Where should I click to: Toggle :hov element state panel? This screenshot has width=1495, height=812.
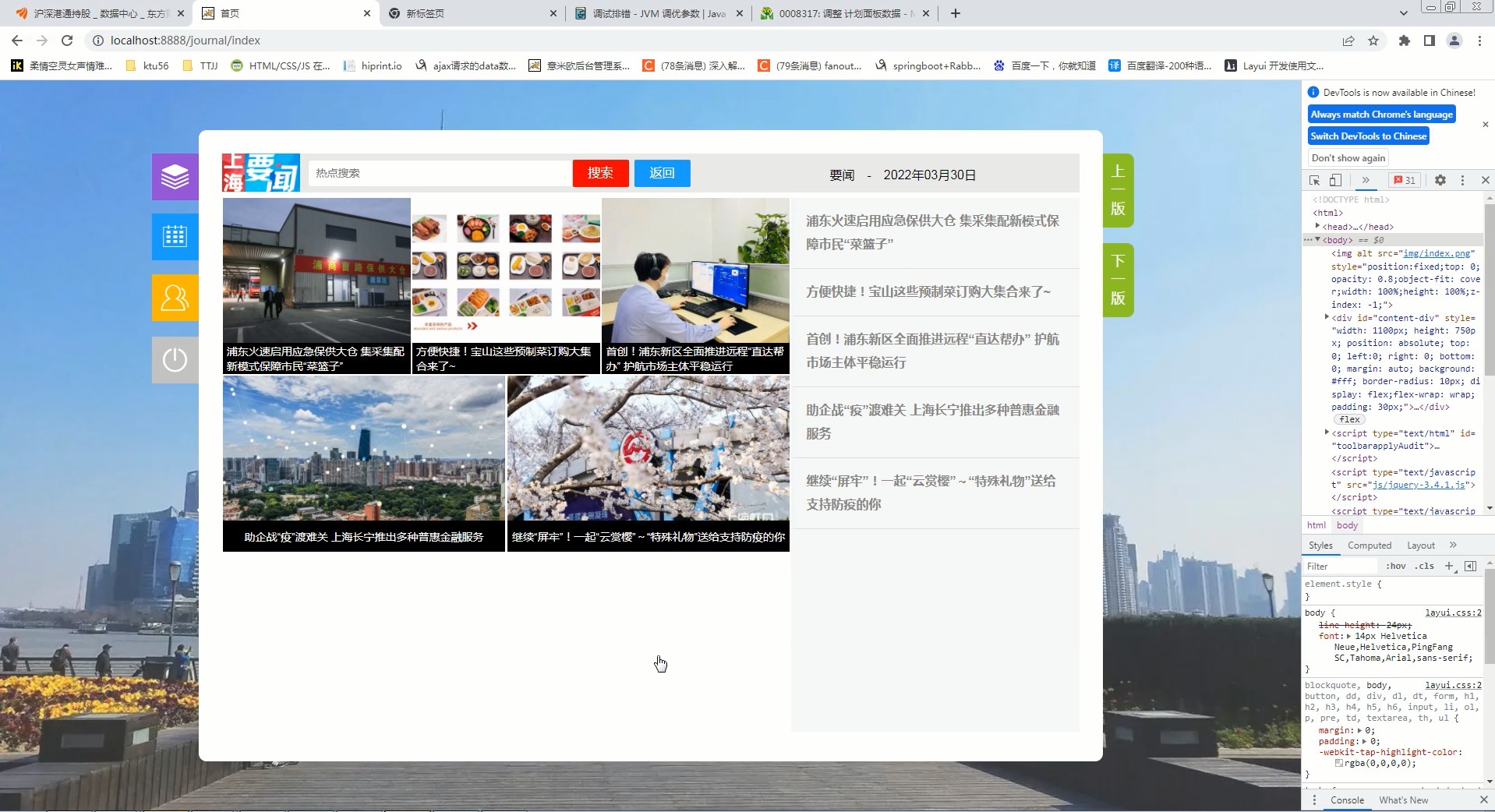point(1395,567)
